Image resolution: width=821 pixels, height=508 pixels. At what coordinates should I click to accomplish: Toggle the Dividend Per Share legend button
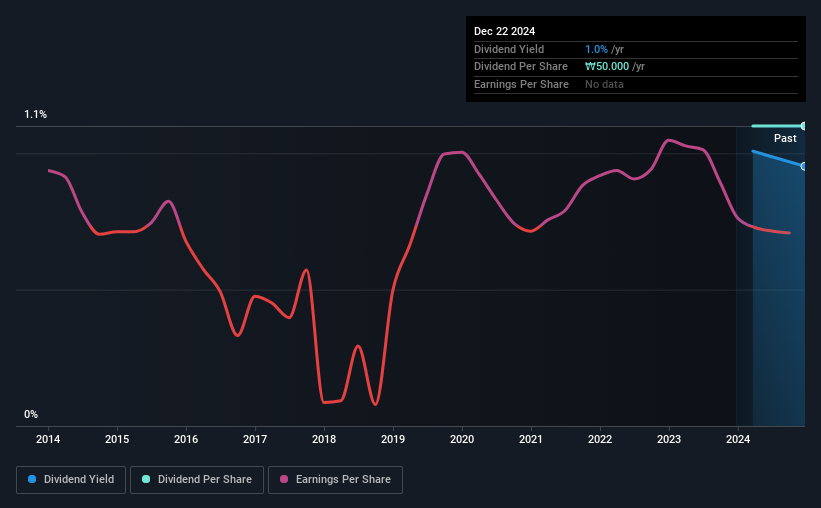197,480
